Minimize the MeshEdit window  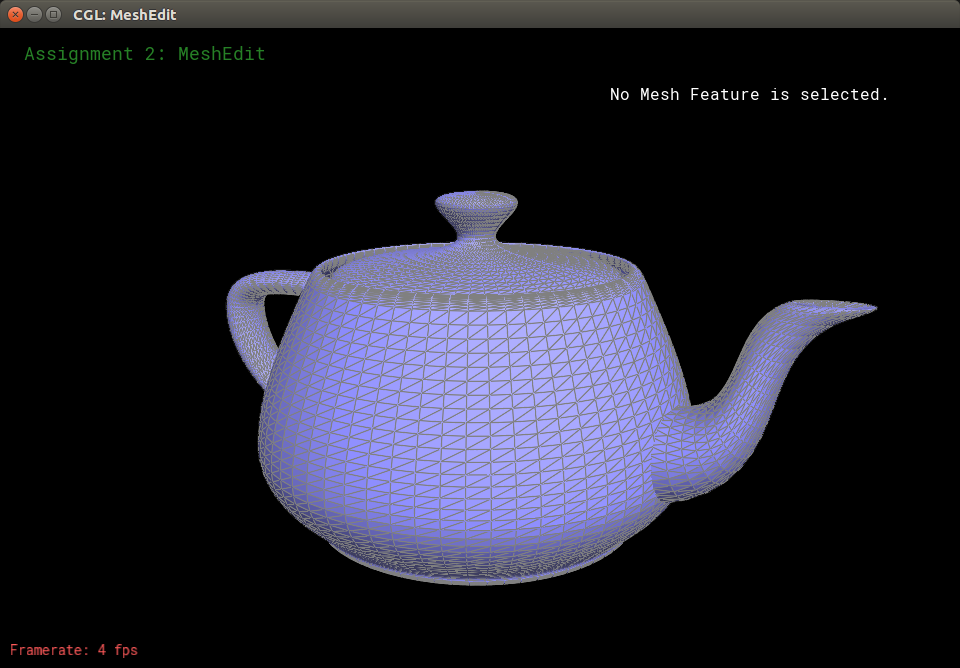click(34, 15)
